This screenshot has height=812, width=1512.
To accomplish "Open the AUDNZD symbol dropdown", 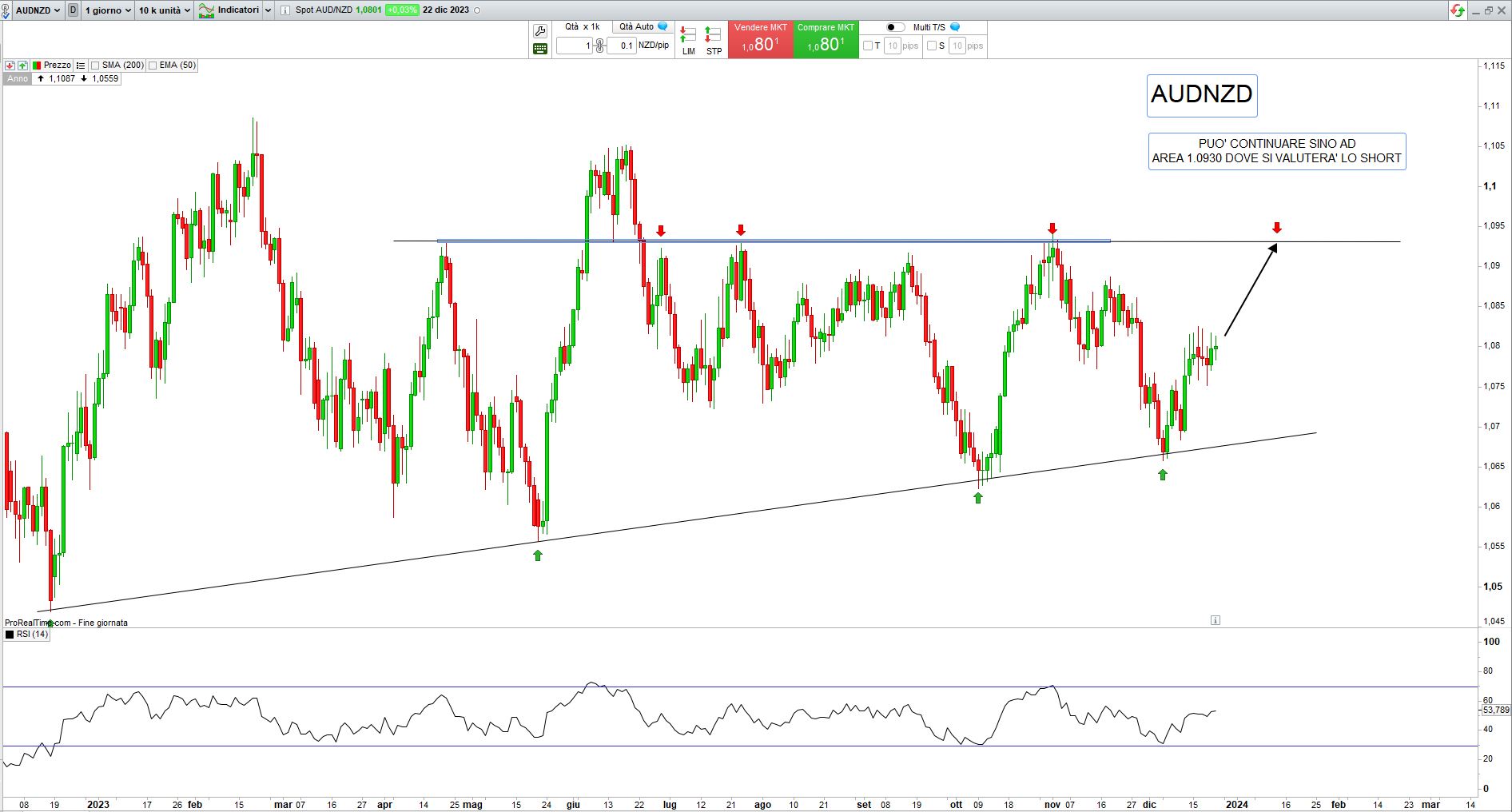I will 38,10.
